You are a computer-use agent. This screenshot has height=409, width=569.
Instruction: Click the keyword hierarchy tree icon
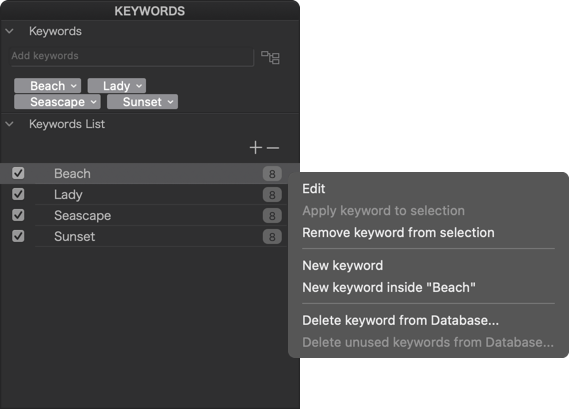270,57
